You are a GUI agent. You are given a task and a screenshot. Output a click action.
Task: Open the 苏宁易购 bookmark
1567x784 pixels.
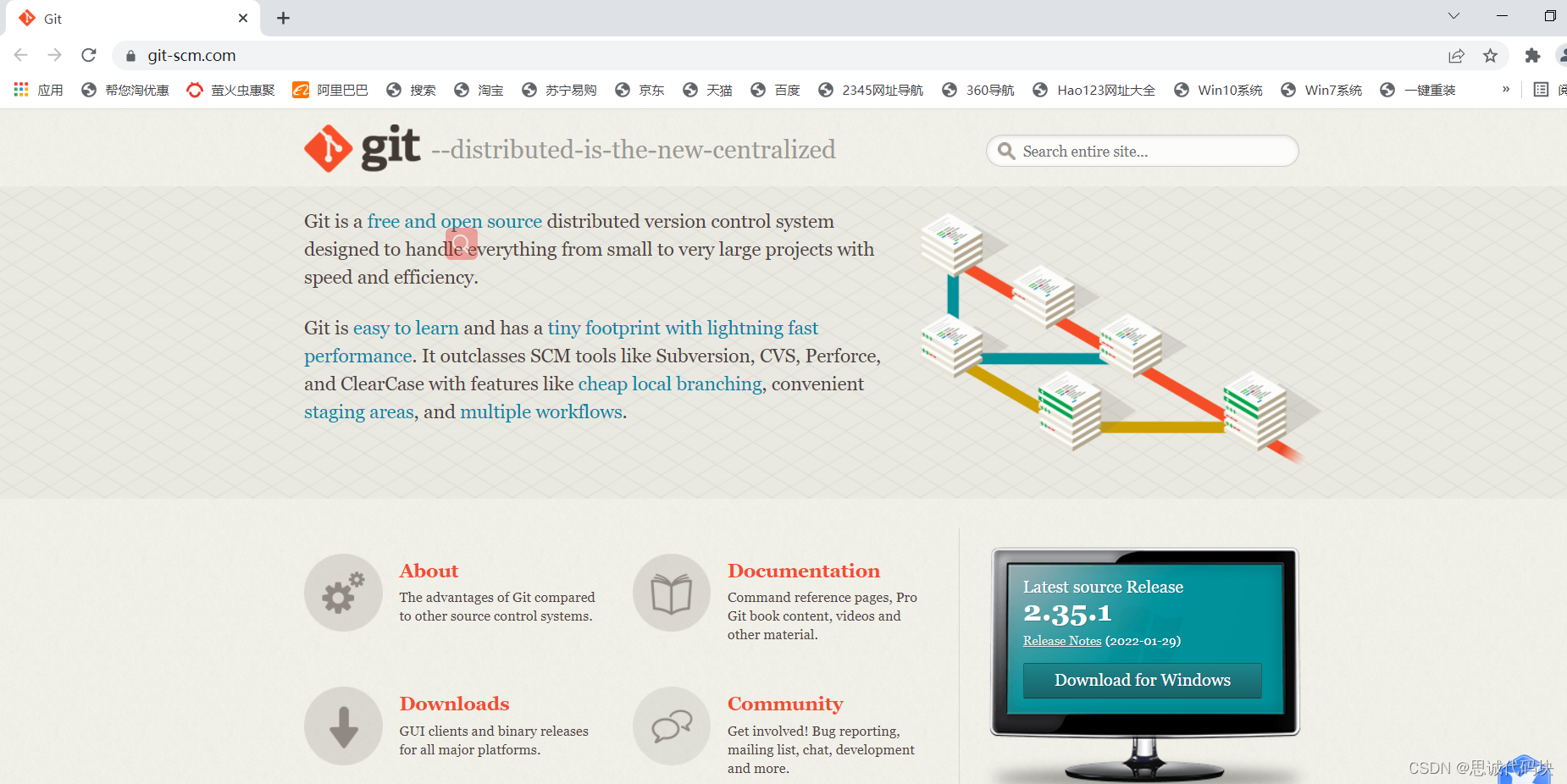pos(559,90)
